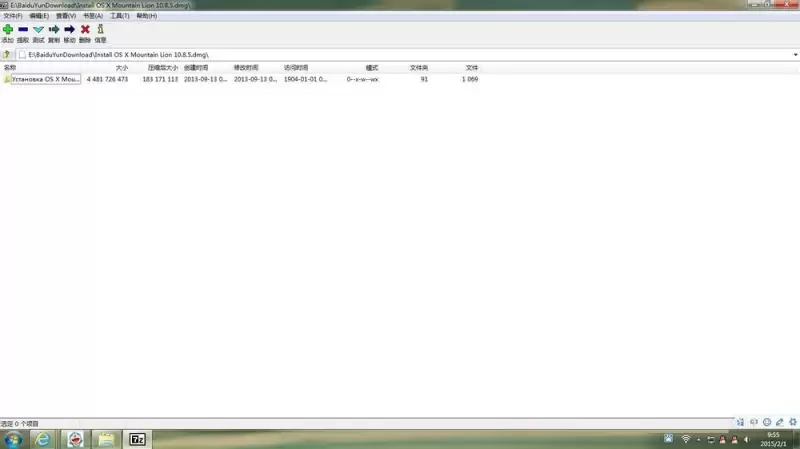The width and height of the screenshot is (800, 449).
Task: Click the speaker floating toolbar icon
Action: coord(754,422)
